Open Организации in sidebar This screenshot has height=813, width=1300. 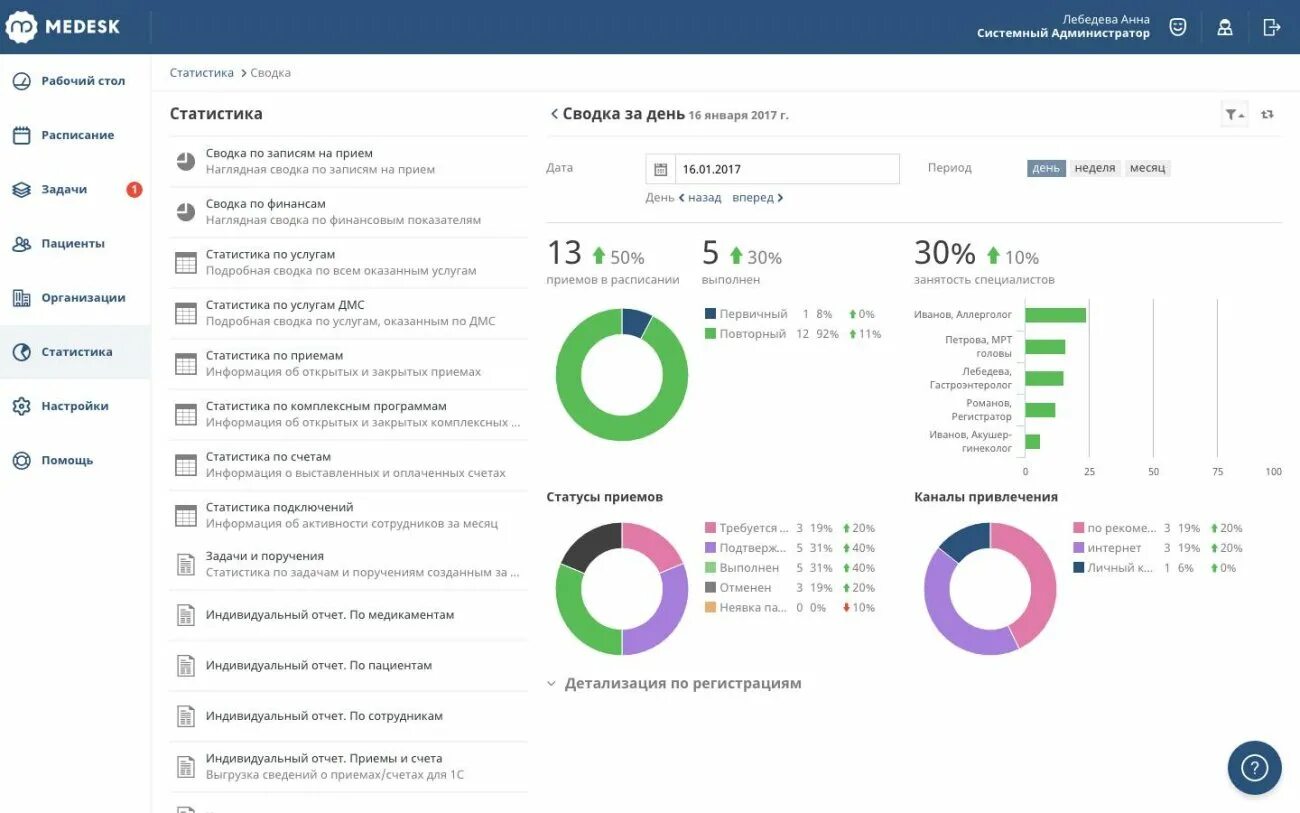pos(75,298)
